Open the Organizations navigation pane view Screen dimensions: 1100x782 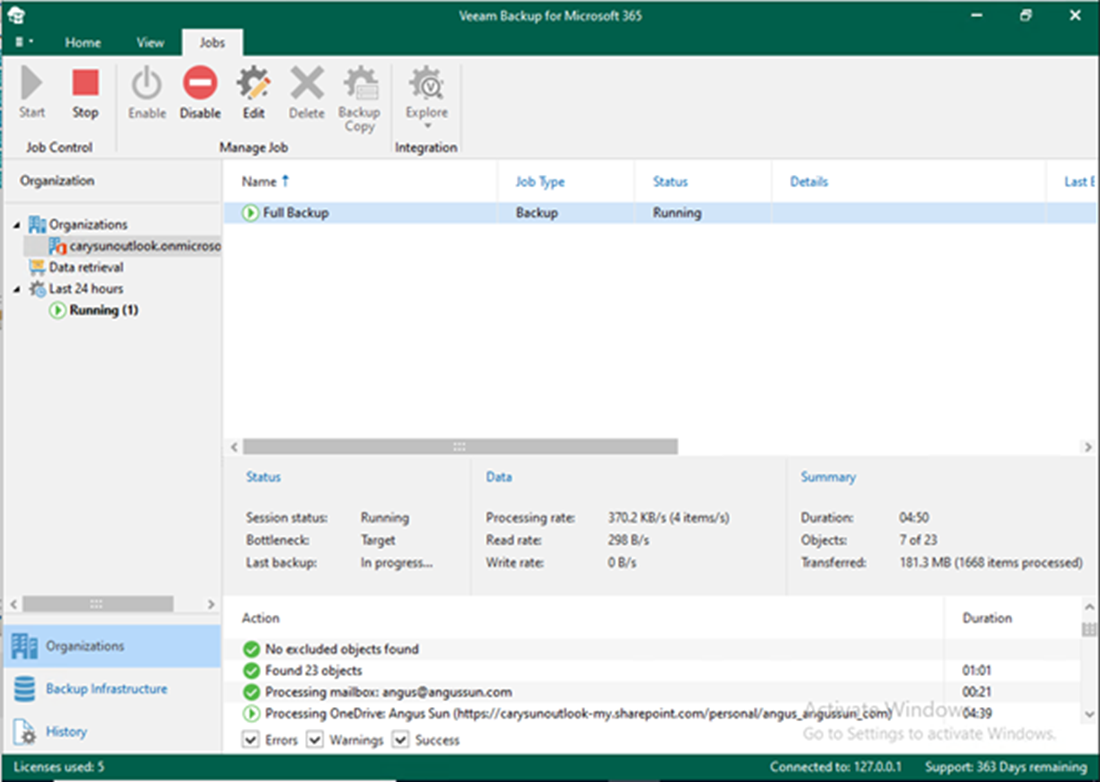click(x=112, y=646)
